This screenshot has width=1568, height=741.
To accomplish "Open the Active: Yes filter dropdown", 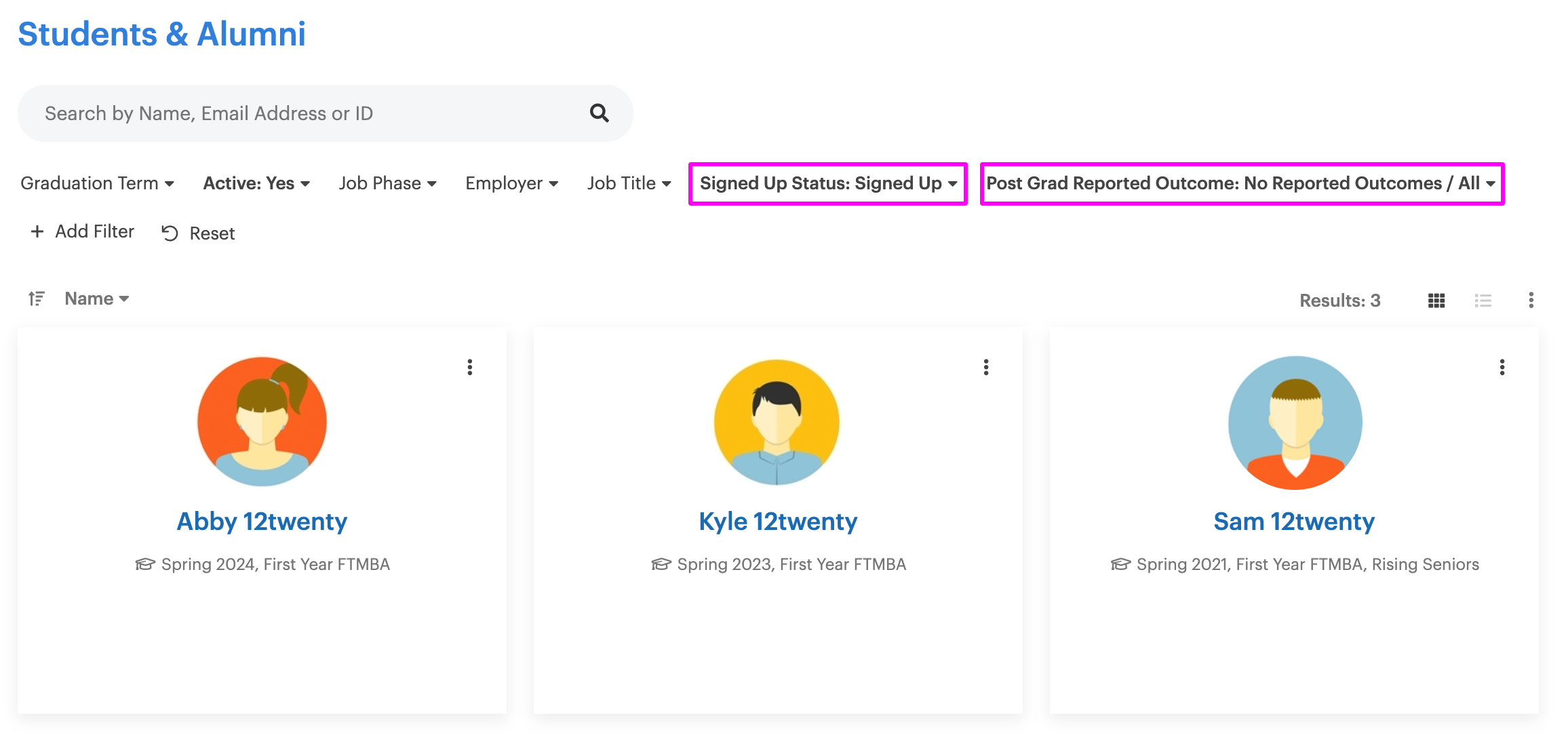I will [256, 183].
